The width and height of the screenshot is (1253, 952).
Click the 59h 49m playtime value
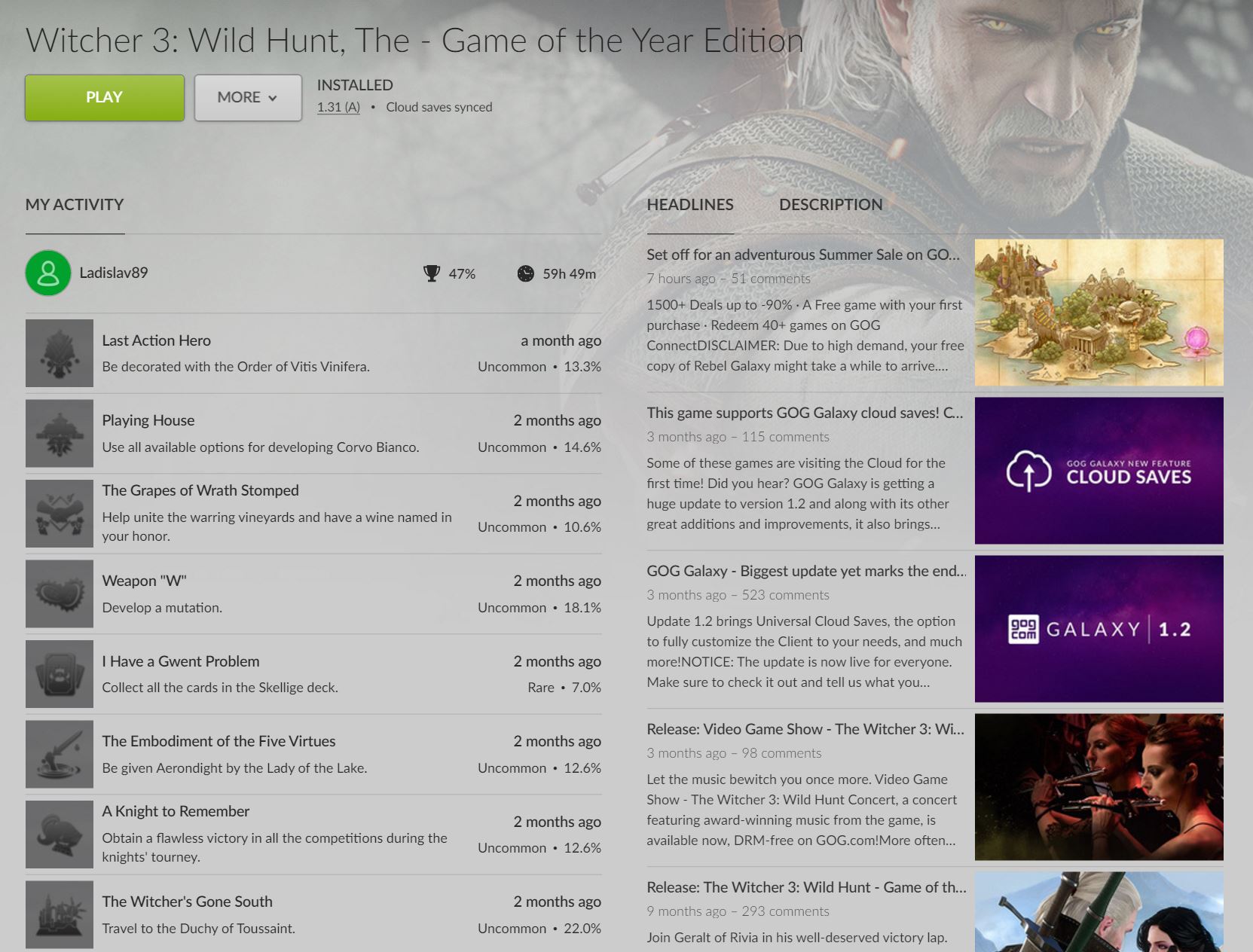pyautogui.click(x=570, y=274)
